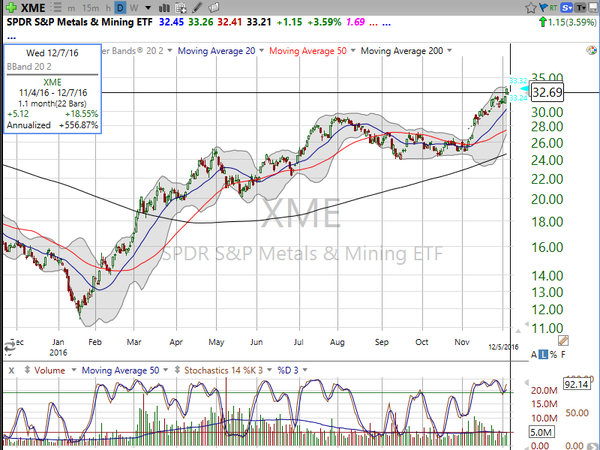This screenshot has width=600, height=450.
Task: Open the Moving Average 50 price dropdown
Action: [x=353, y=51]
